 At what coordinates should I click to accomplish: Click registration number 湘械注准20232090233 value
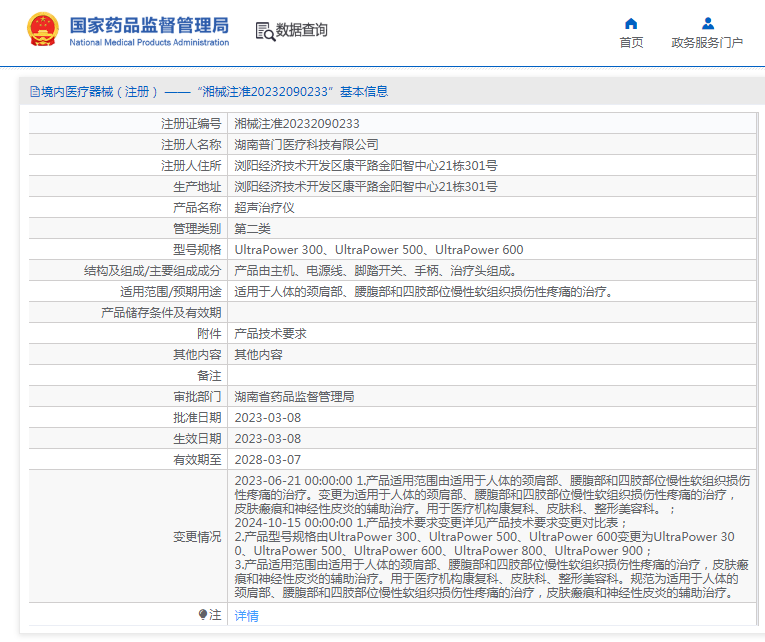297,124
